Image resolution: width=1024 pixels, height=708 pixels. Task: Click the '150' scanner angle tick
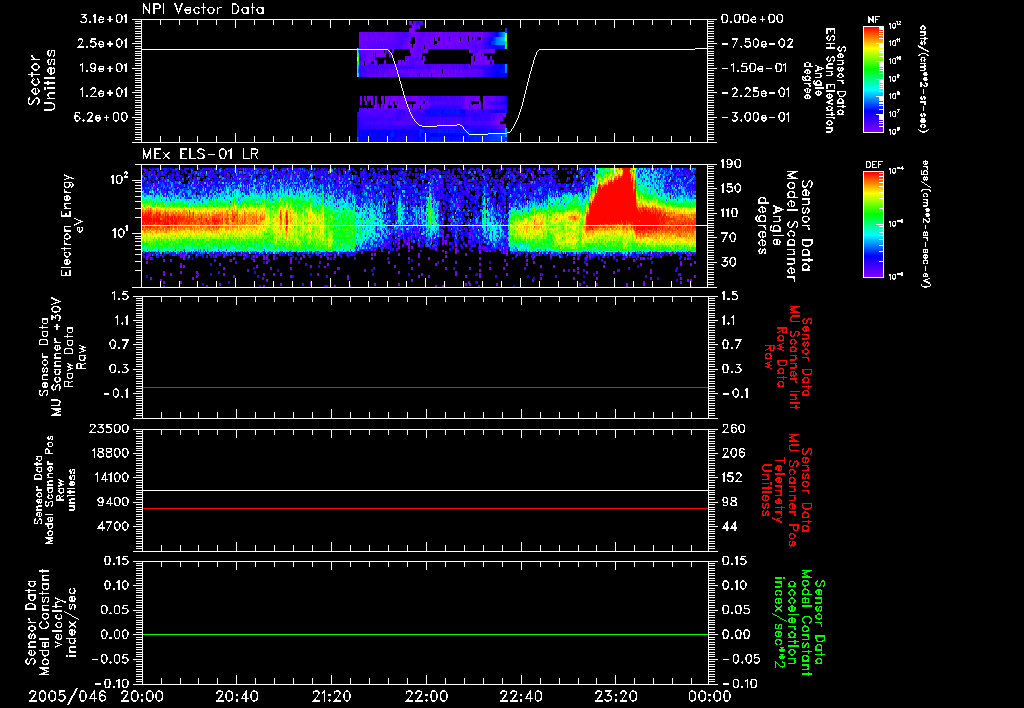point(731,189)
